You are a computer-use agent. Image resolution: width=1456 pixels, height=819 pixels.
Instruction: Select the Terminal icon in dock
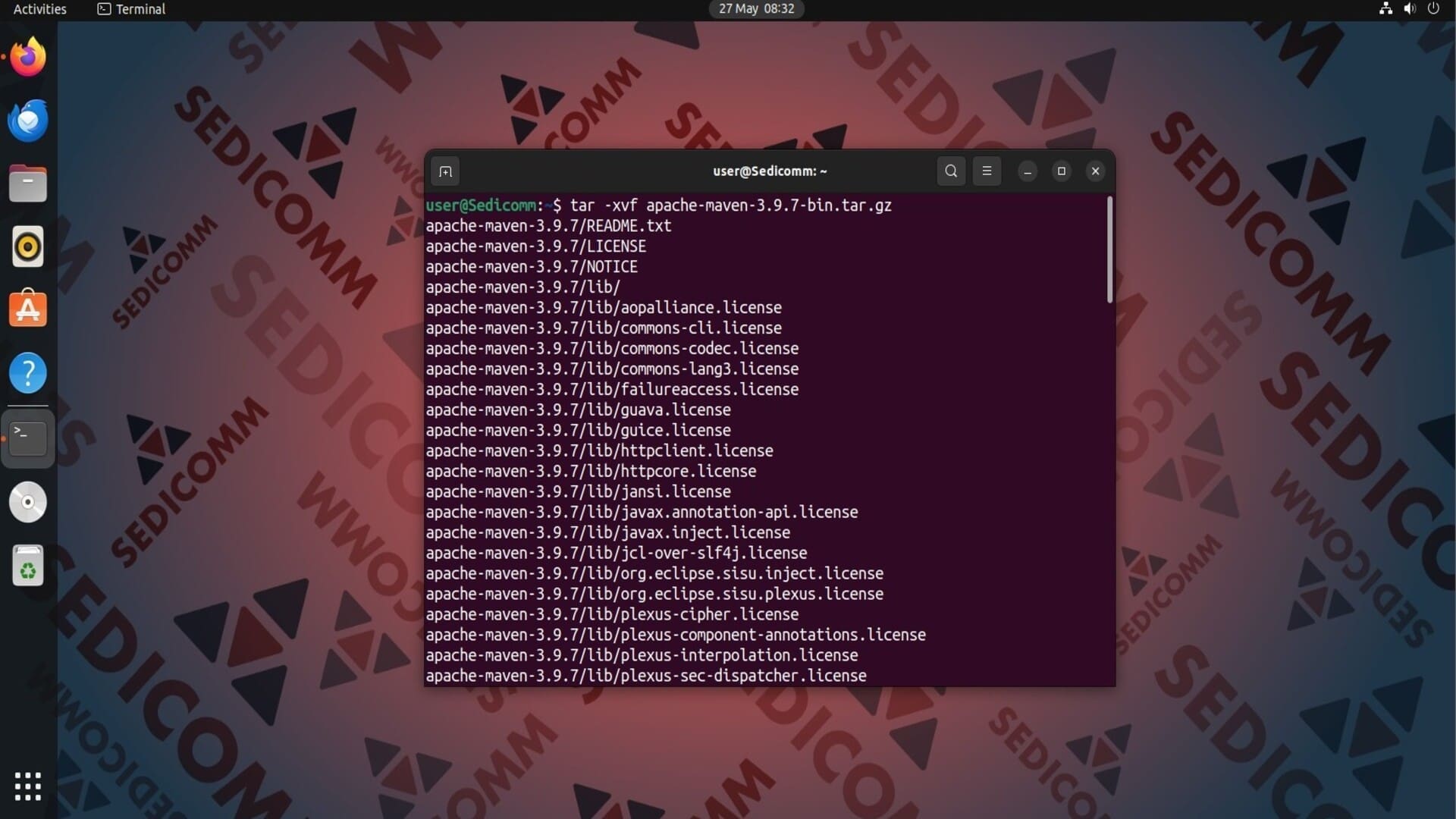(28, 438)
